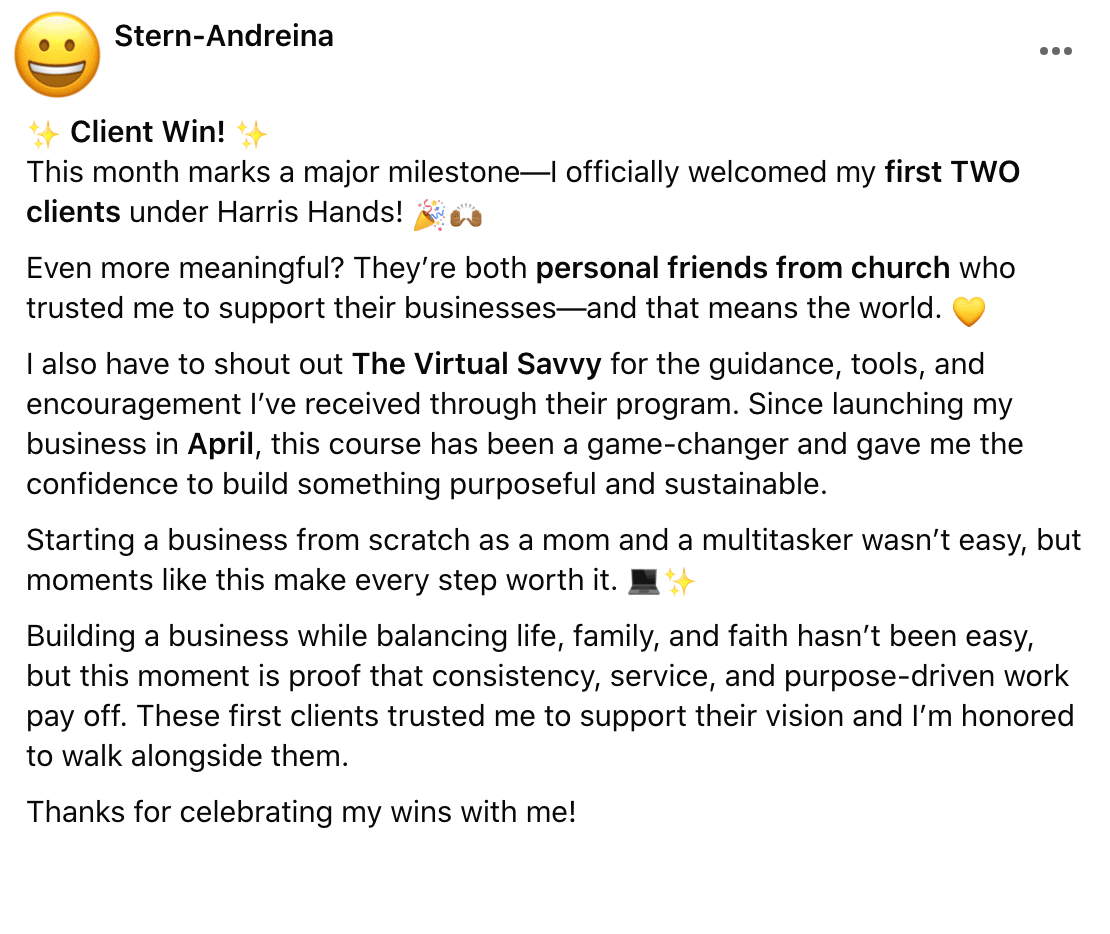This screenshot has height=934, width=1110.
Task: Click the paragraph starting Building a business
Action: point(551,696)
